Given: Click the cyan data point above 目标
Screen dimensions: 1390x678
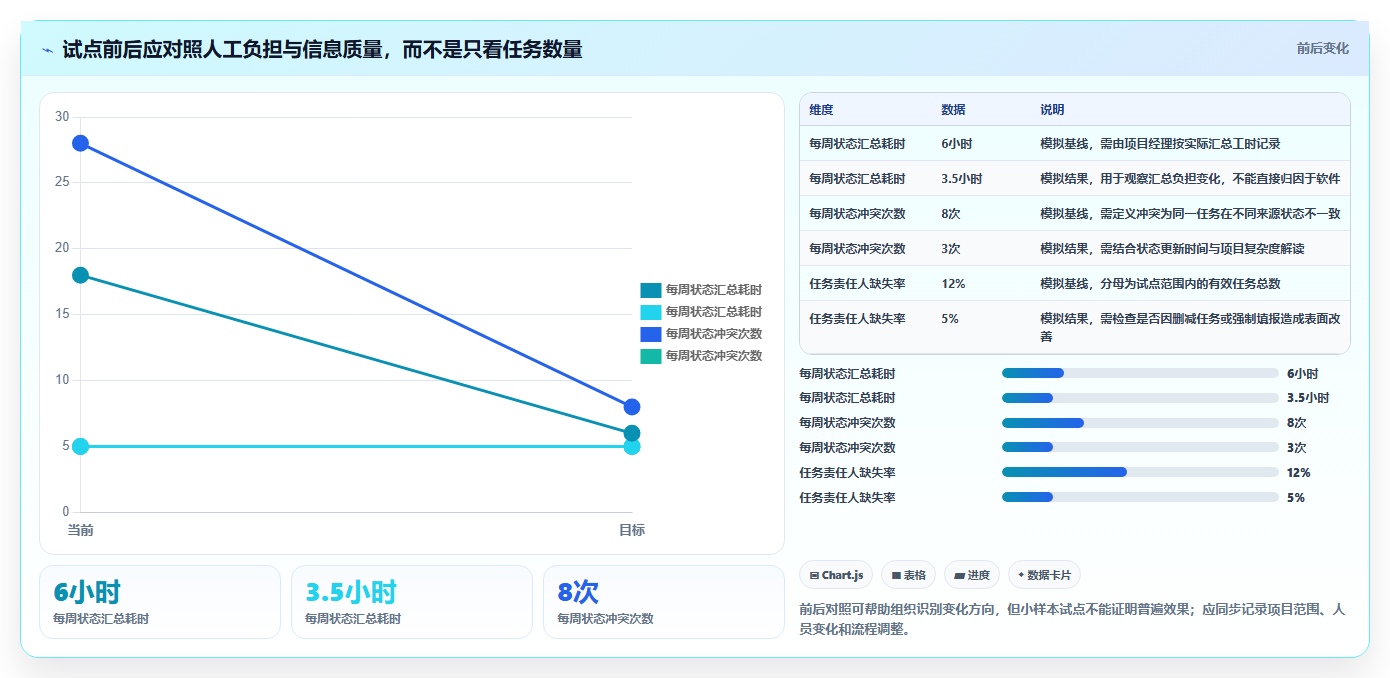Looking at the screenshot, I should 632,446.
